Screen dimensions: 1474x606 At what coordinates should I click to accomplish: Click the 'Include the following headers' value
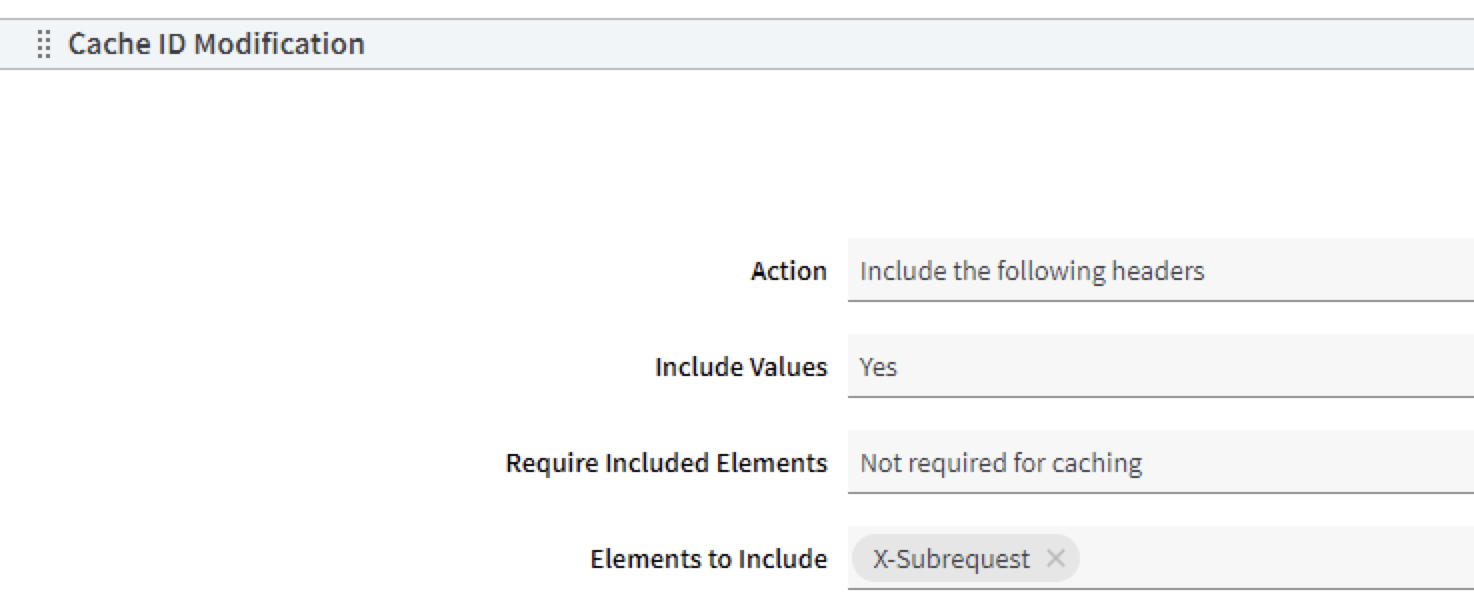(x=1032, y=271)
